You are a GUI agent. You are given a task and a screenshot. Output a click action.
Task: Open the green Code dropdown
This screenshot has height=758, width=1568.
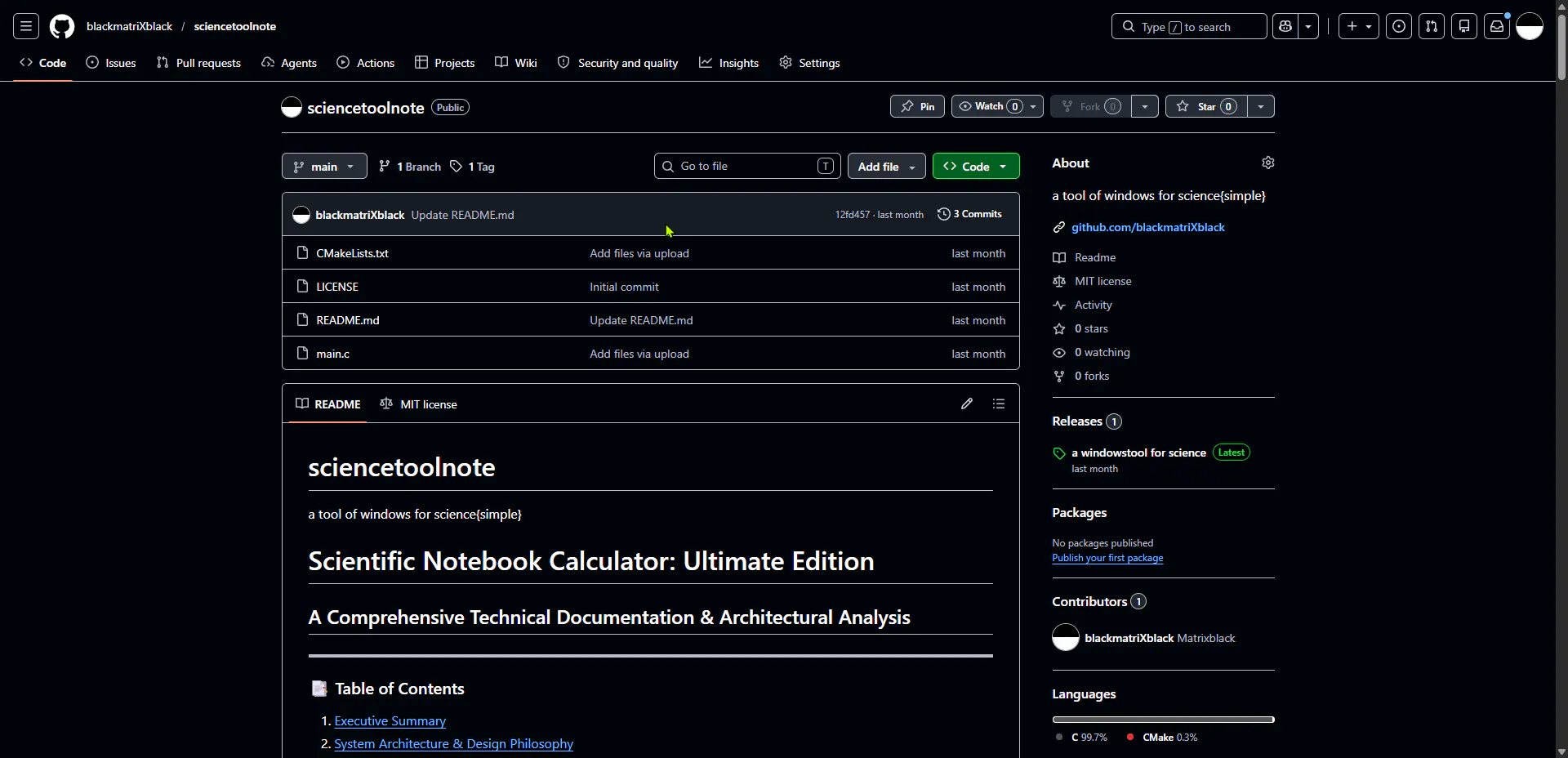976,166
